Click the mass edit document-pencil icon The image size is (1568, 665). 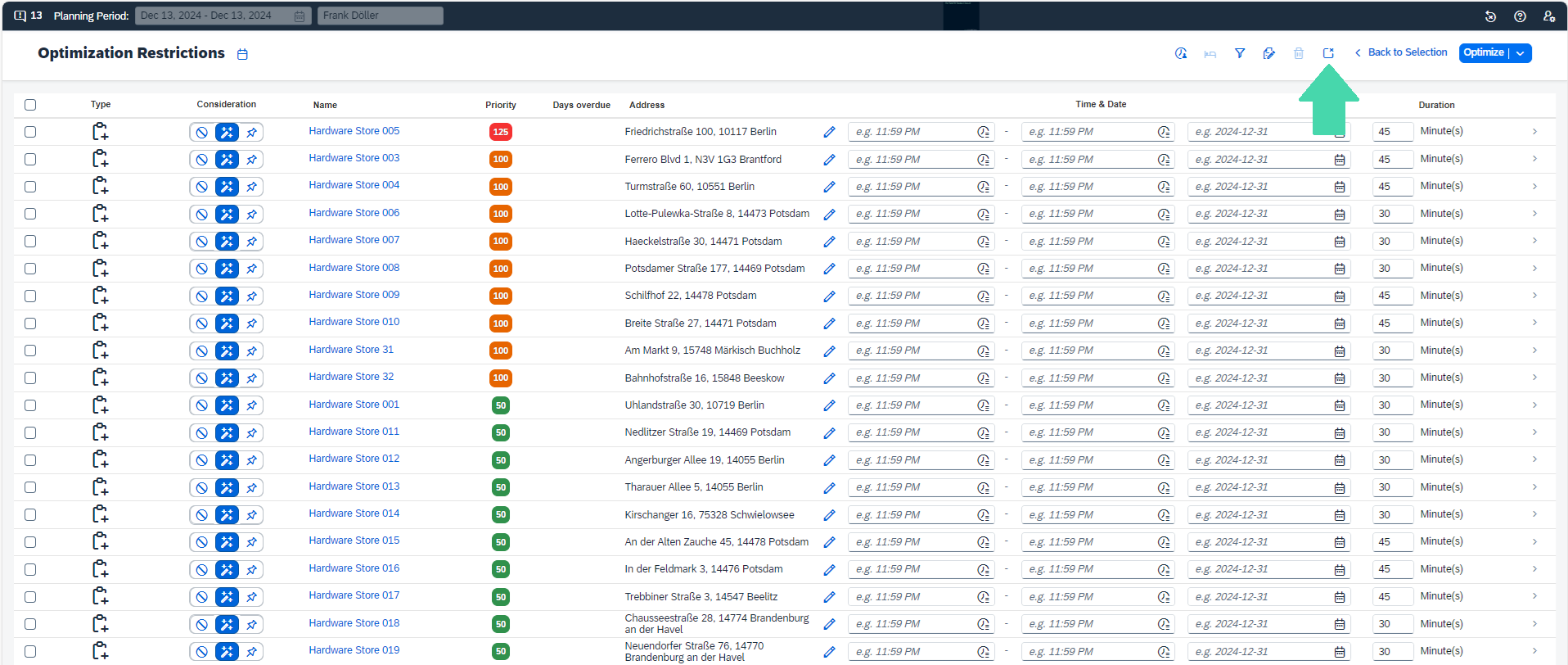click(1269, 53)
